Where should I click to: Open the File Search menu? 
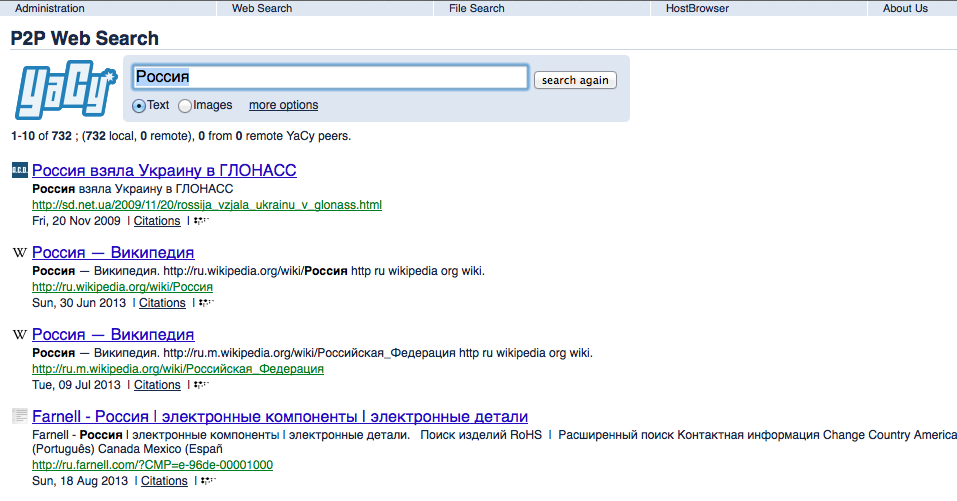(x=477, y=9)
